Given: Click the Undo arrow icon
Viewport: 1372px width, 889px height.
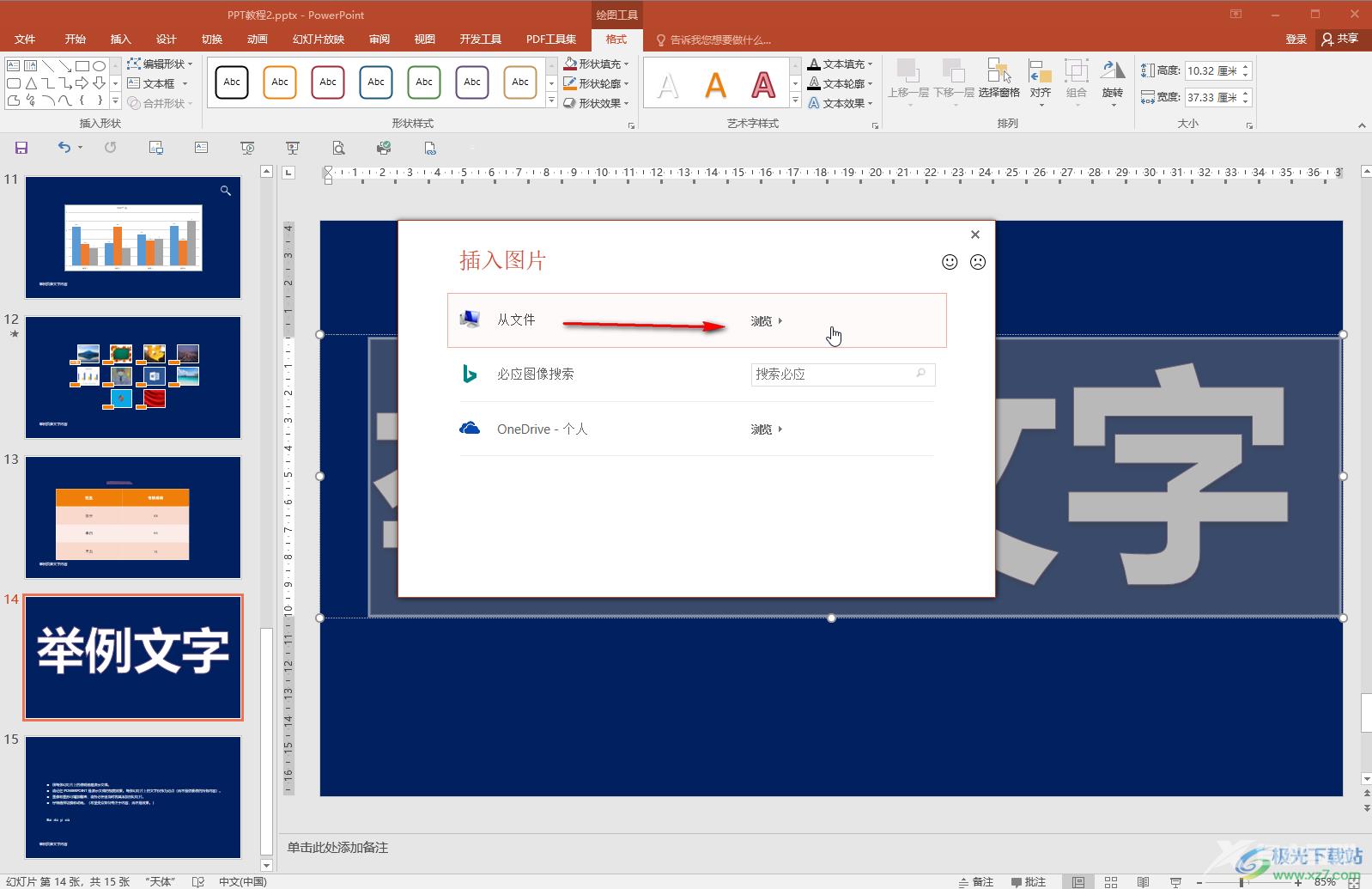Looking at the screenshot, I should point(64,148).
